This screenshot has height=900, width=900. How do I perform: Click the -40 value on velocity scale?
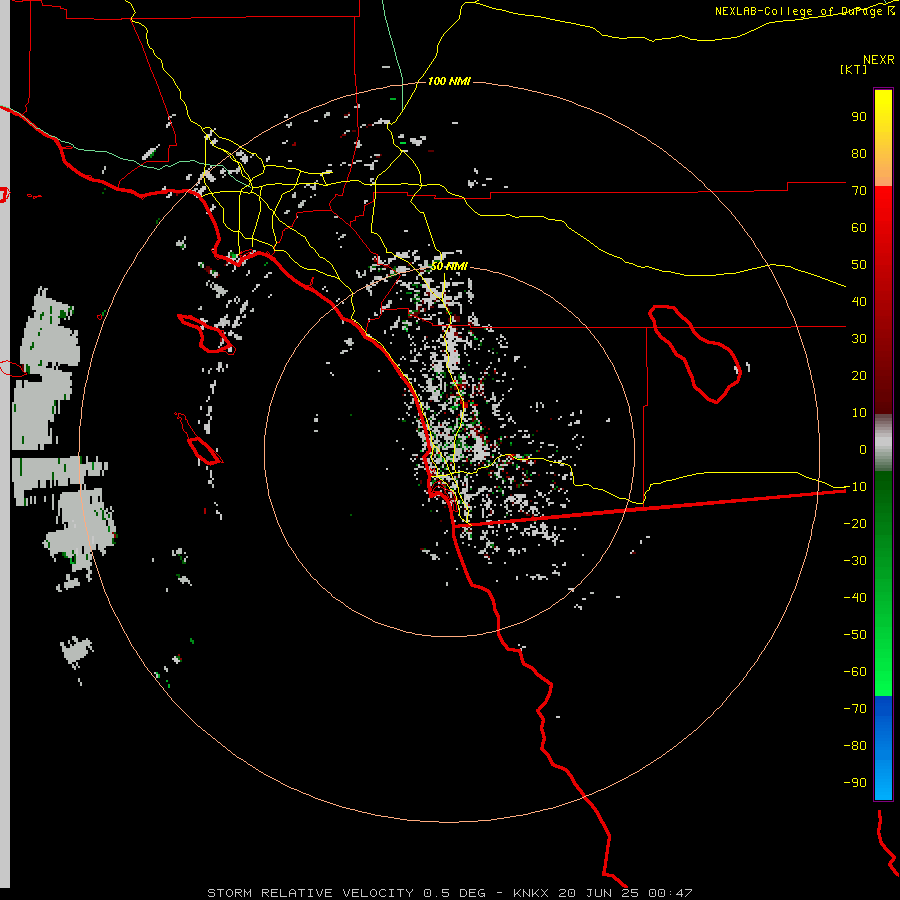pyautogui.click(x=855, y=598)
